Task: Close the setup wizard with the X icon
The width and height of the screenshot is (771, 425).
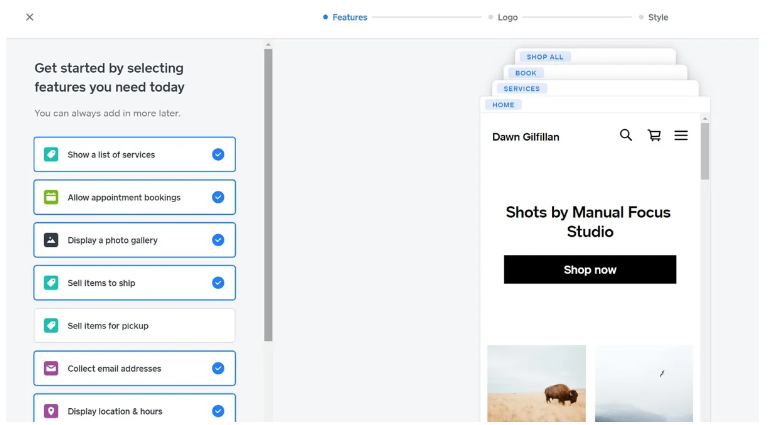Action: [x=30, y=17]
